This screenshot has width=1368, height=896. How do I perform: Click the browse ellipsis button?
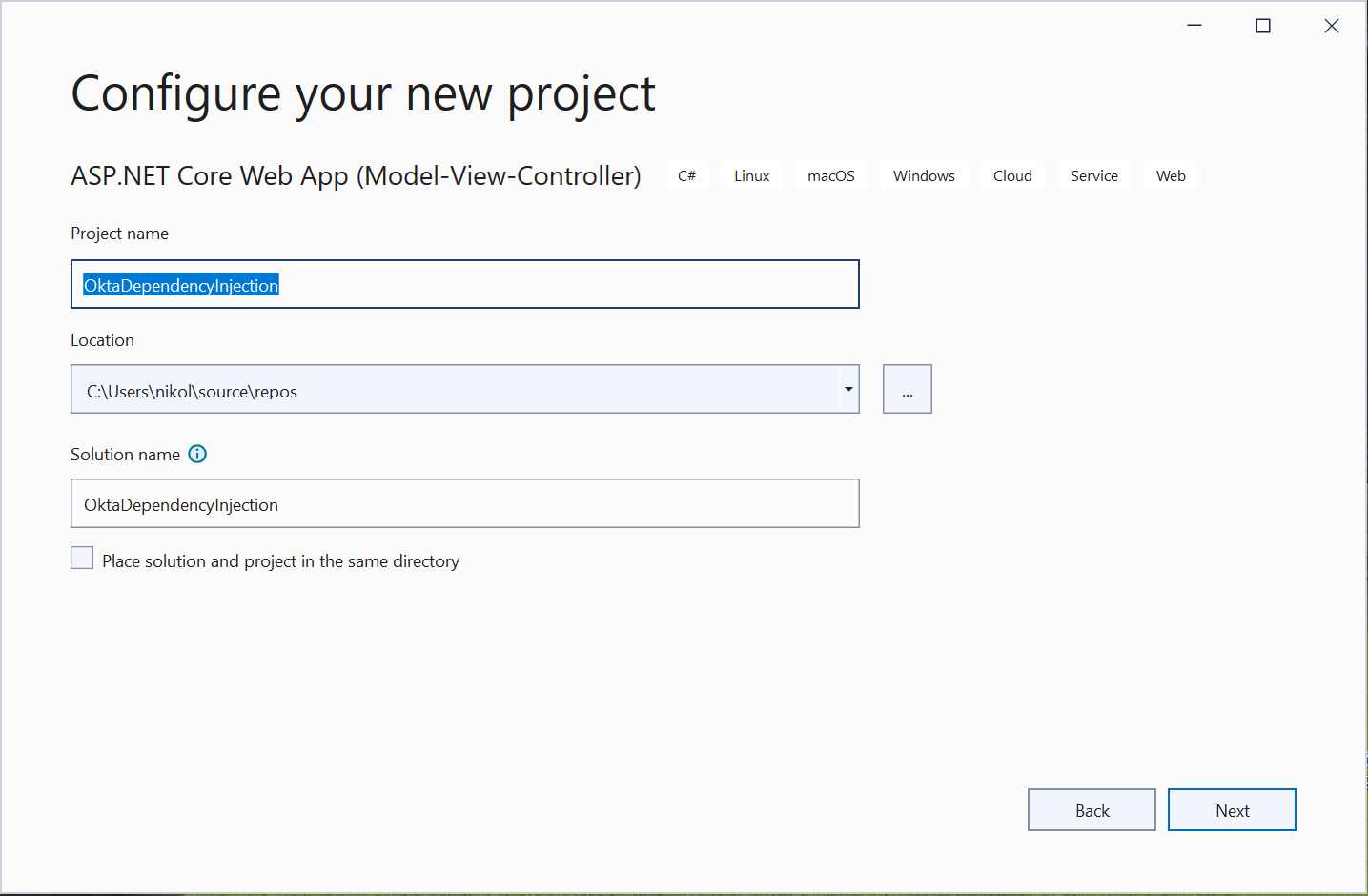point(907,390)
